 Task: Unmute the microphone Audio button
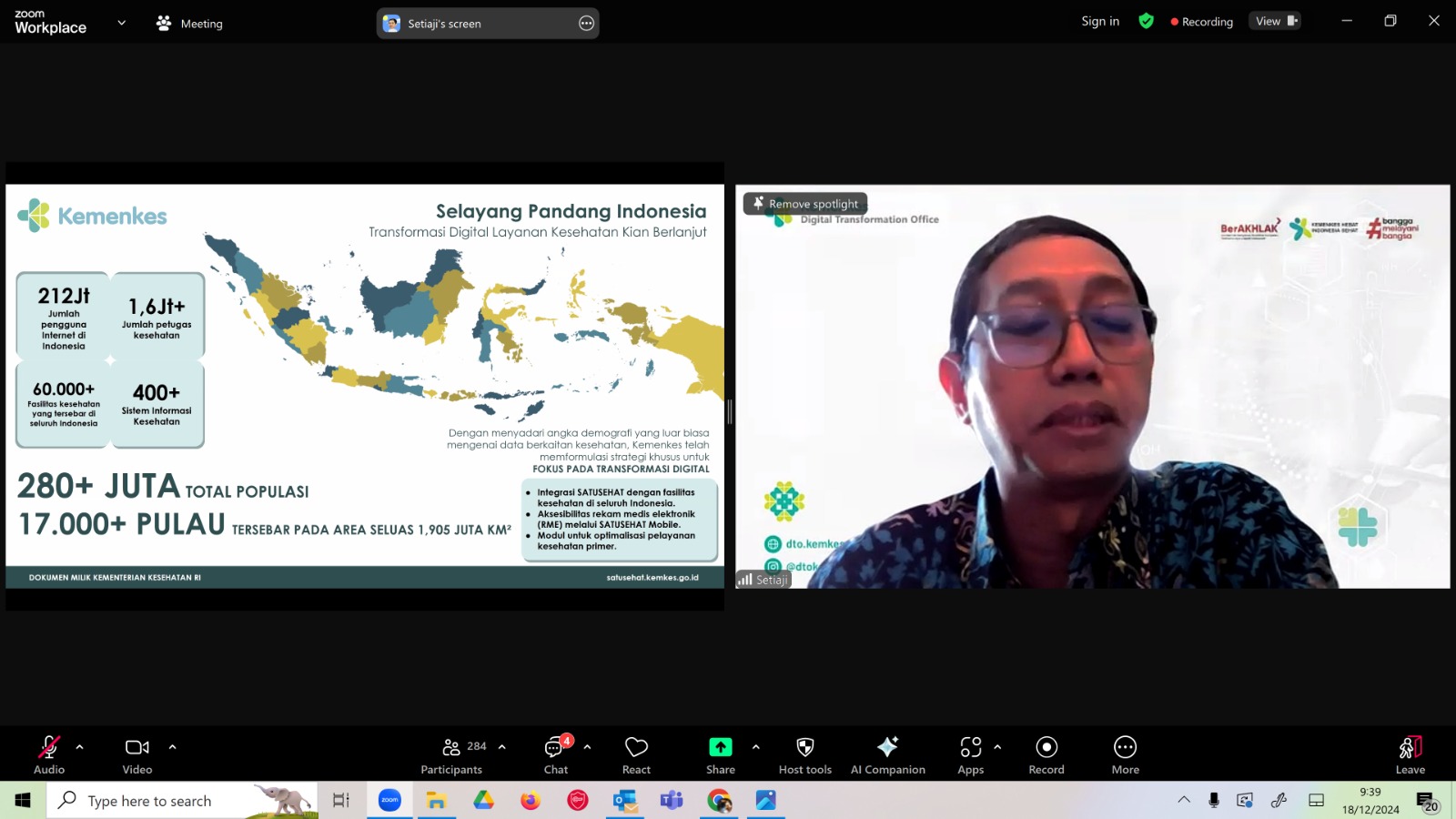click(x=49, y=755)
